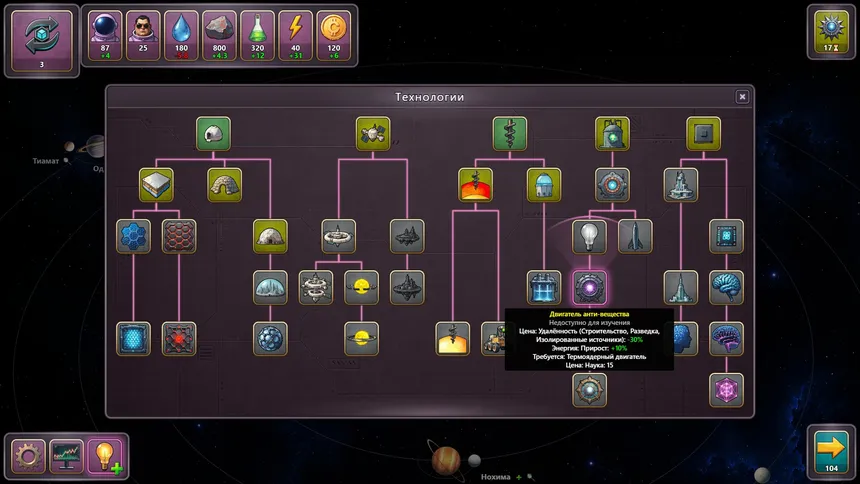Select the layered cube block technology
This screenshot has width=860, height=484.
pos(156,185)
